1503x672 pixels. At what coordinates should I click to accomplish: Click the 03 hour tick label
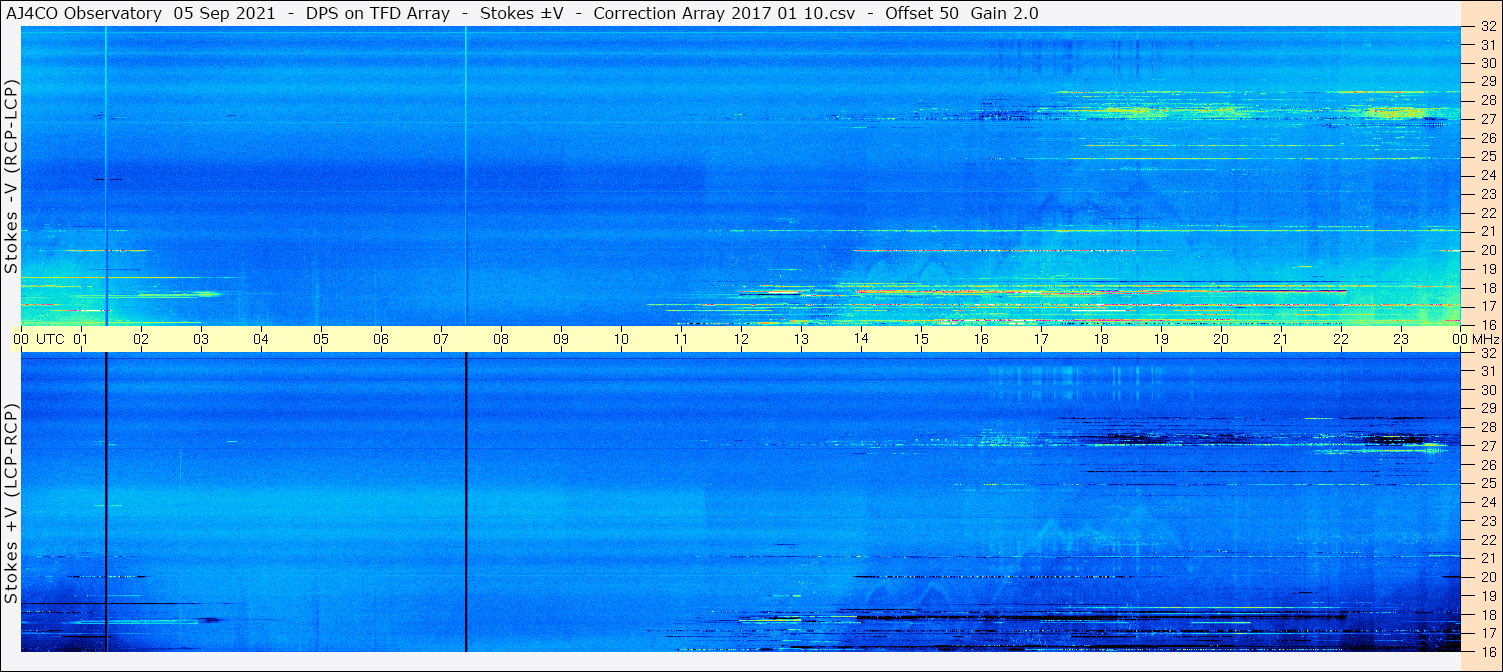coord(201,339)
